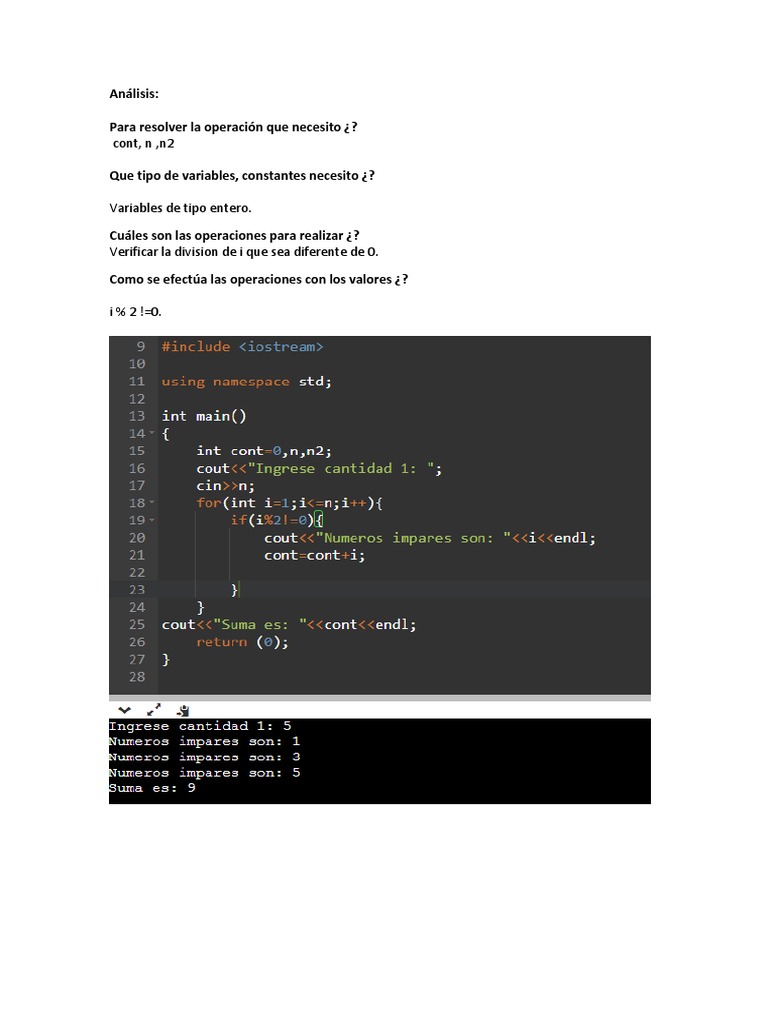Click 'Como se efectúa las operaciones' question

pyautogui.click(x=259, y=280)
